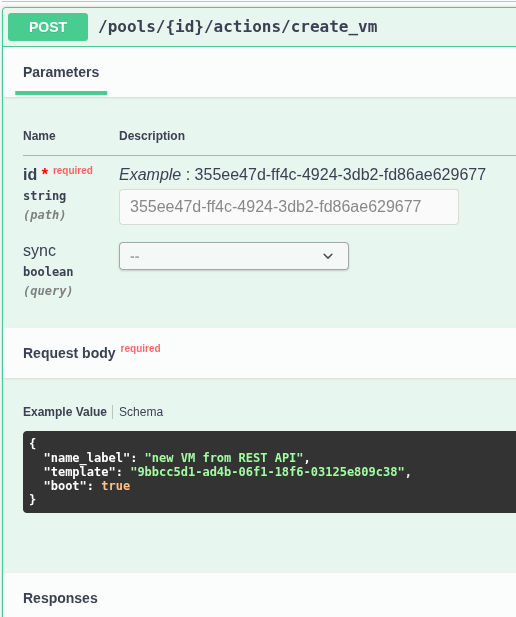
Task: Click the green POST method badge
Action: point(48,27)
